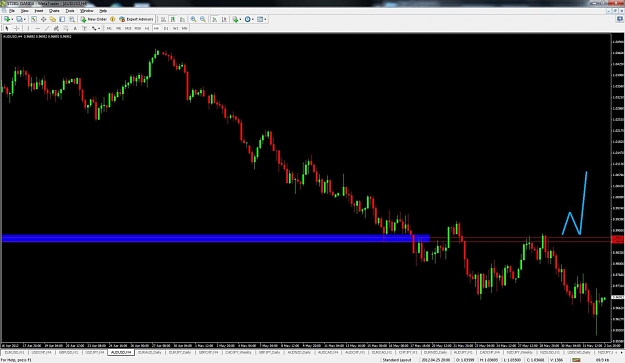Toggle chart Auto Scroll icon
This screenshot has width=625, height=363.
tap(214, 19)
